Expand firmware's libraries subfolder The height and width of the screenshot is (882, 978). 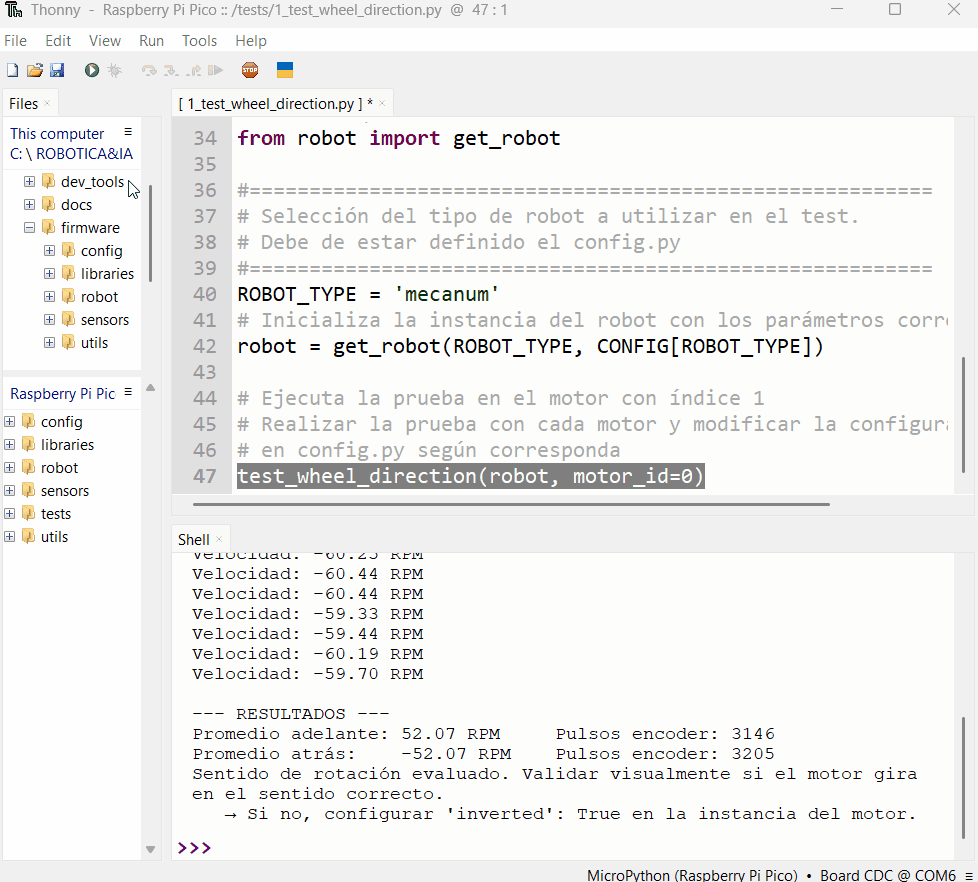tap(49, 274)
